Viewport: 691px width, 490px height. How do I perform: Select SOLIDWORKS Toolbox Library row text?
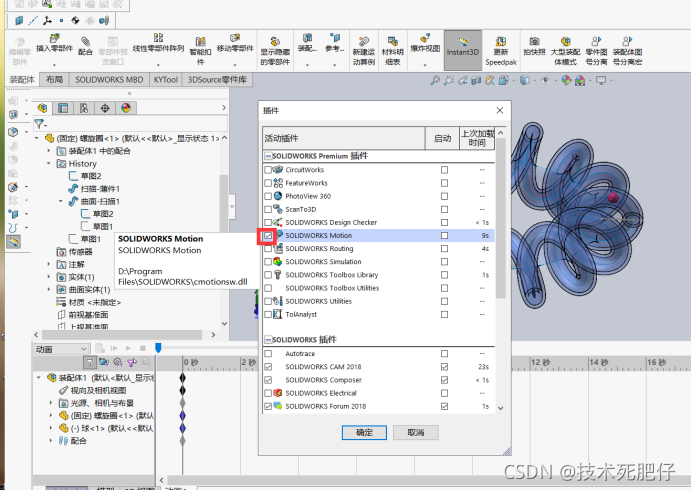click(332, 275)
